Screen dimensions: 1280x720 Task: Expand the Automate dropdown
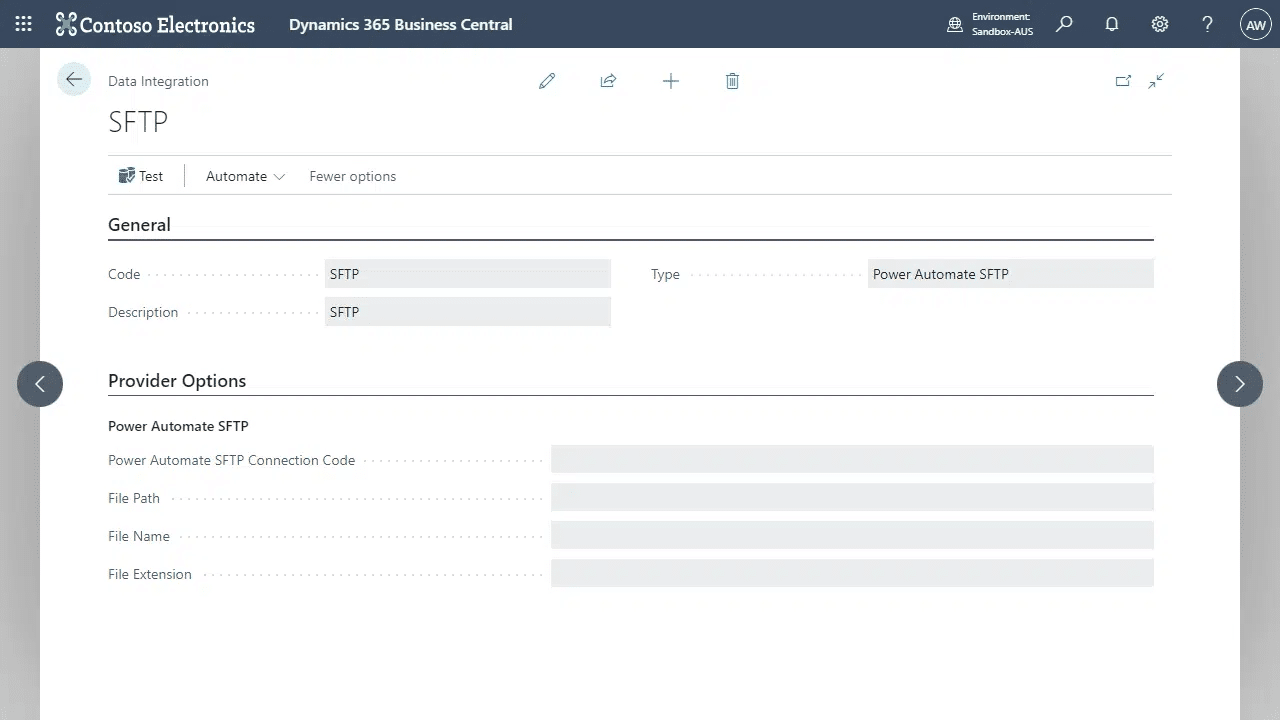pos(245,176)
